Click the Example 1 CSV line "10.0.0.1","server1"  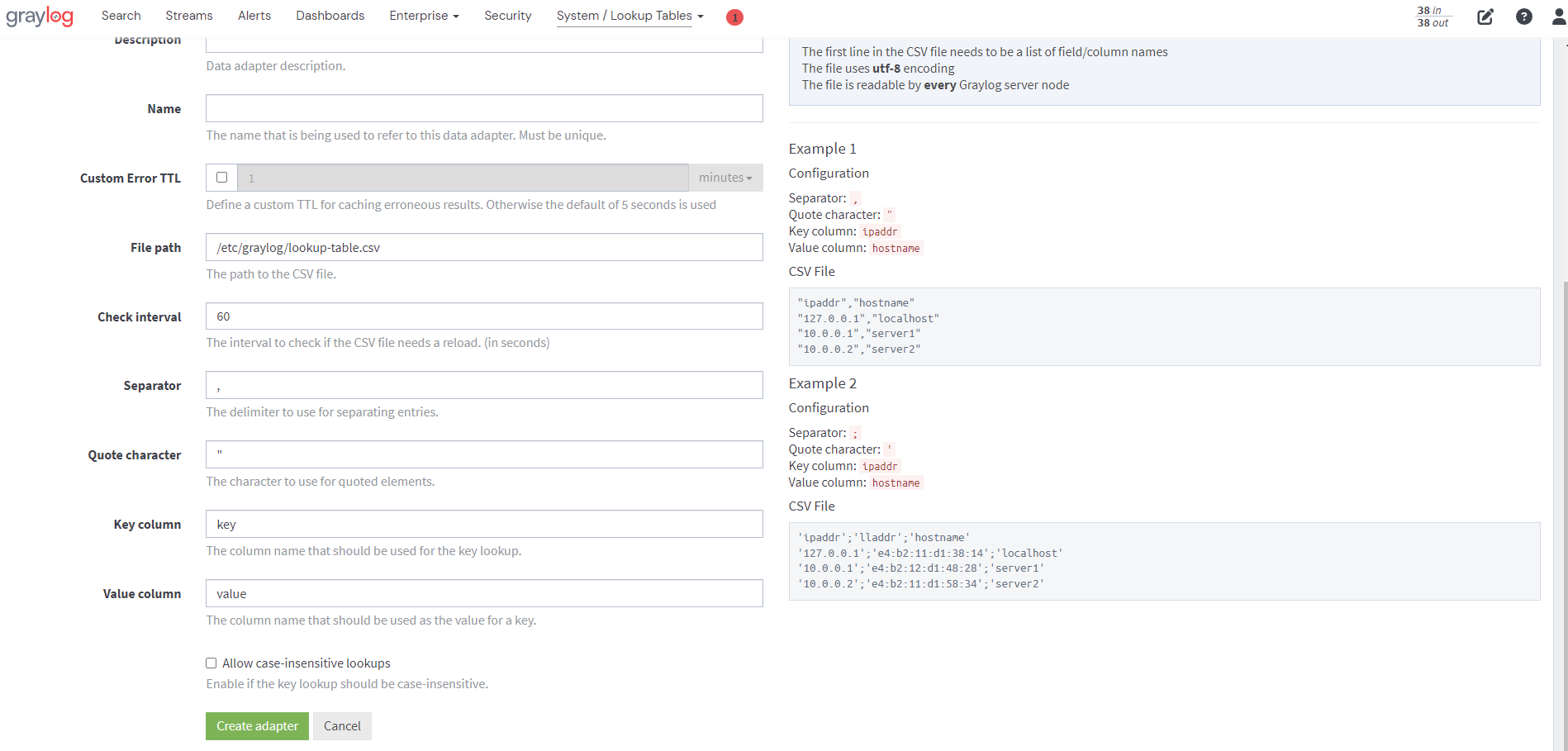tap(858, 334)
